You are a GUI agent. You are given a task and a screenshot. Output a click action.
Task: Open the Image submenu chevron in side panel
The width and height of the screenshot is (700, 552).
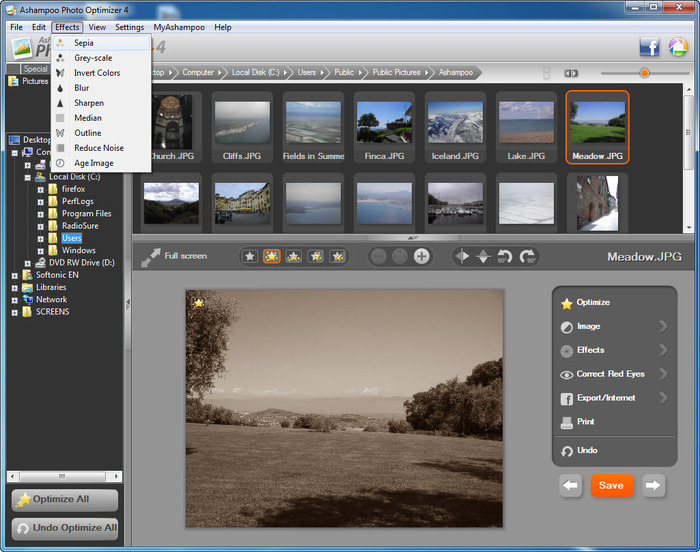point(663,326)
